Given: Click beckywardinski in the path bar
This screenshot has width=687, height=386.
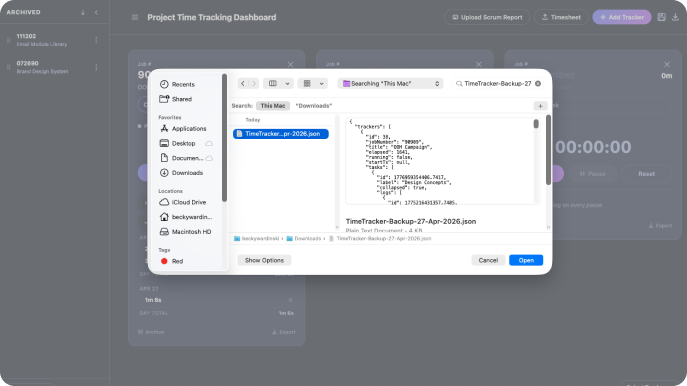Looking at the screenshot, I should click(257, 238).
